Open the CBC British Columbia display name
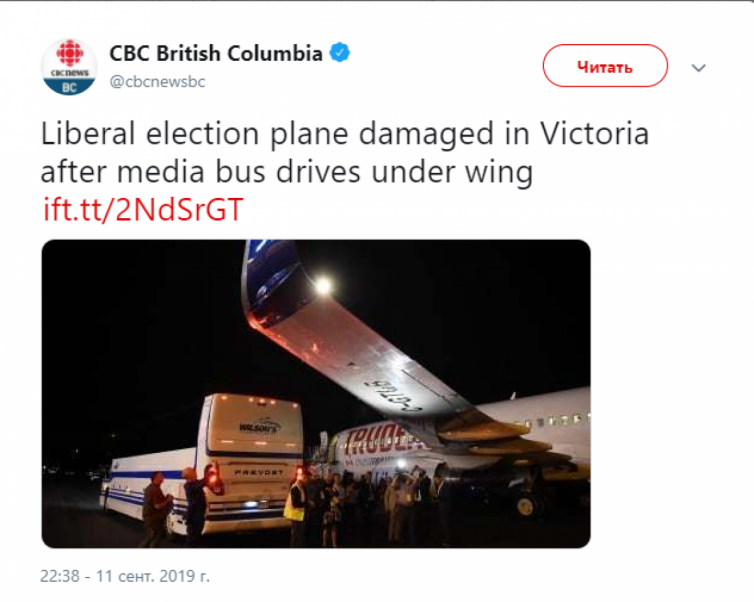The image size is (754, 602). click(x=215, y=53)
